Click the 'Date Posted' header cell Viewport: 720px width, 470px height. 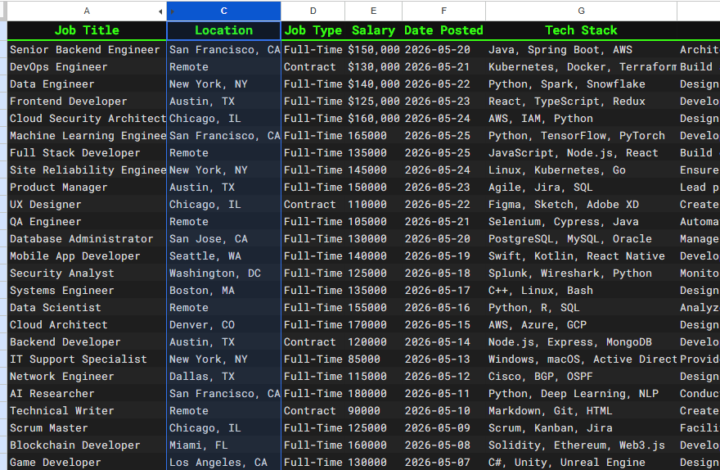[x=444, y=31]
